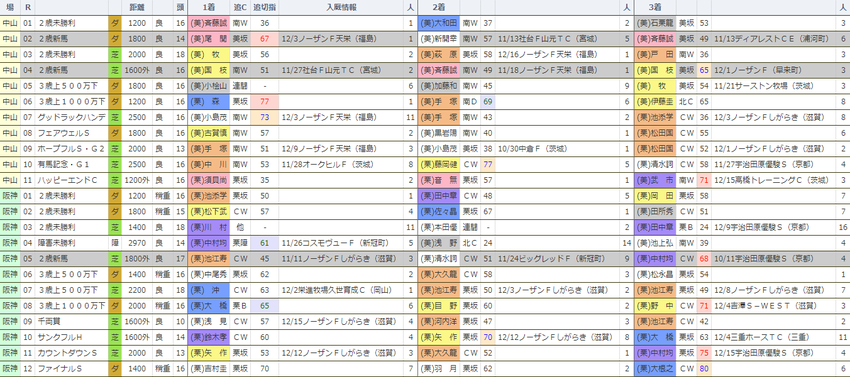Viewport: 850px width, 377px height.
Task: Click the (栗)田所秀 third-place cell
Action: click(654, 212)
